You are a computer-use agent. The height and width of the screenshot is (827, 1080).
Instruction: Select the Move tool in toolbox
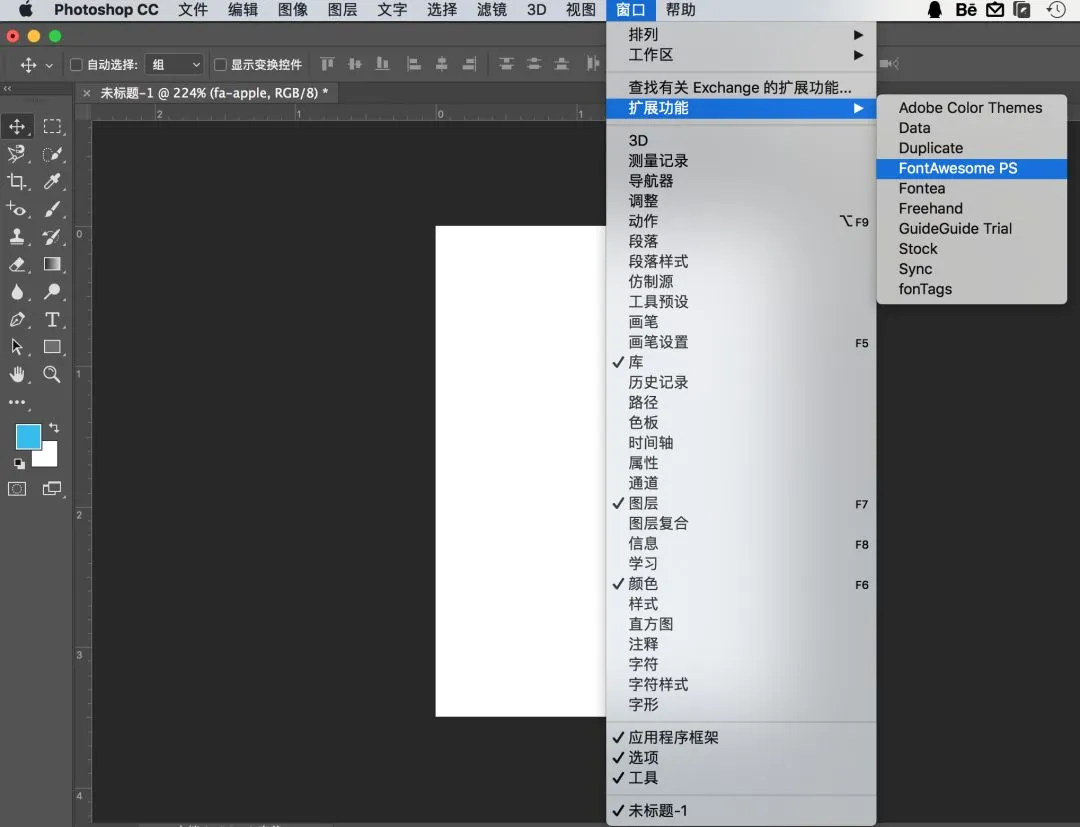click(17, 126)
